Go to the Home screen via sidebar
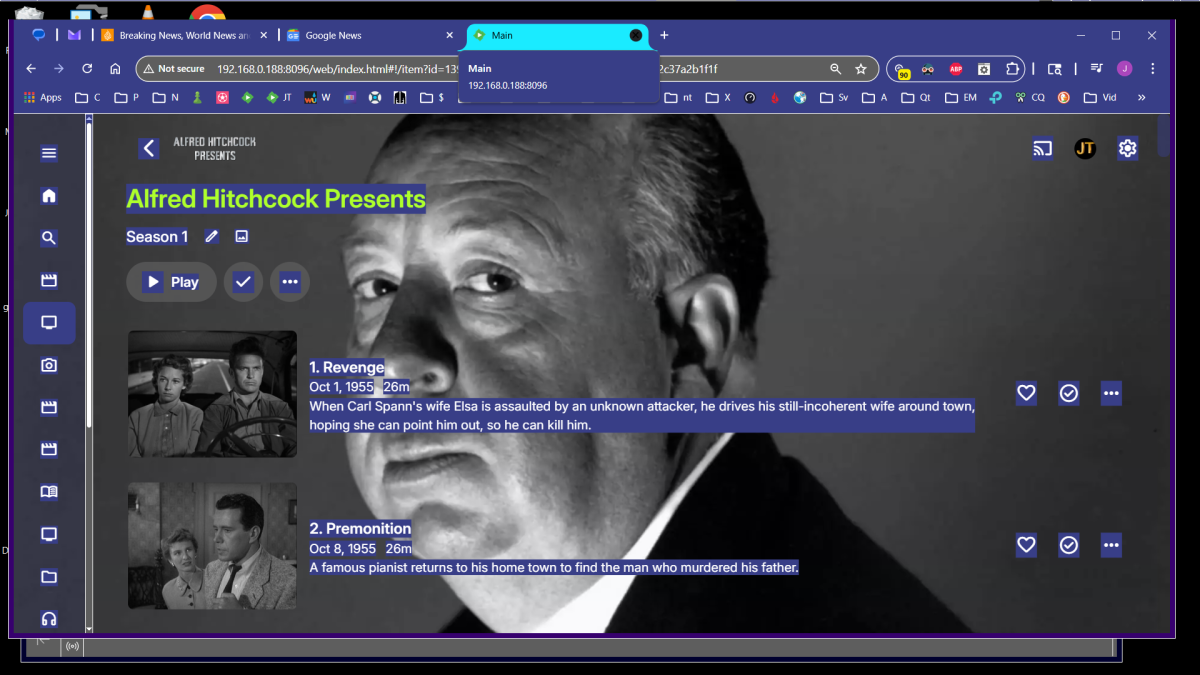Viewport: 1200px width, 675px height. click(48, 196)
